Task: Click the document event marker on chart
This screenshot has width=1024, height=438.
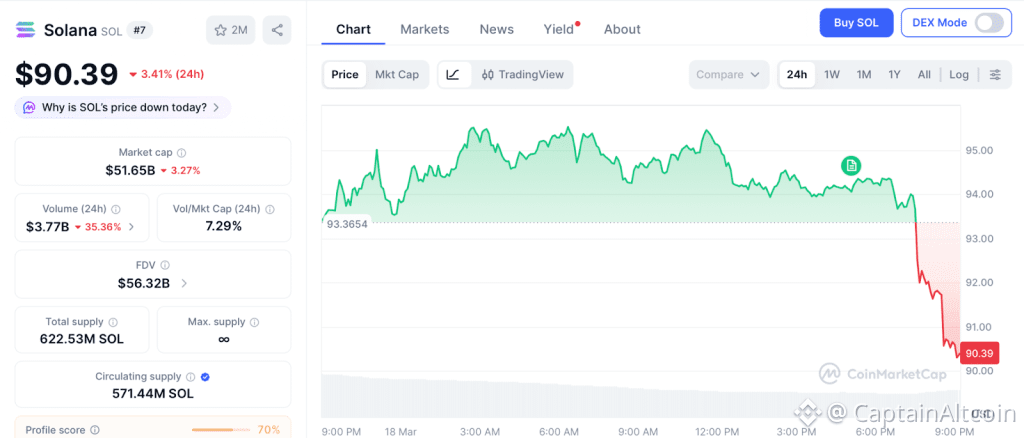Action: tap(850, 165)
